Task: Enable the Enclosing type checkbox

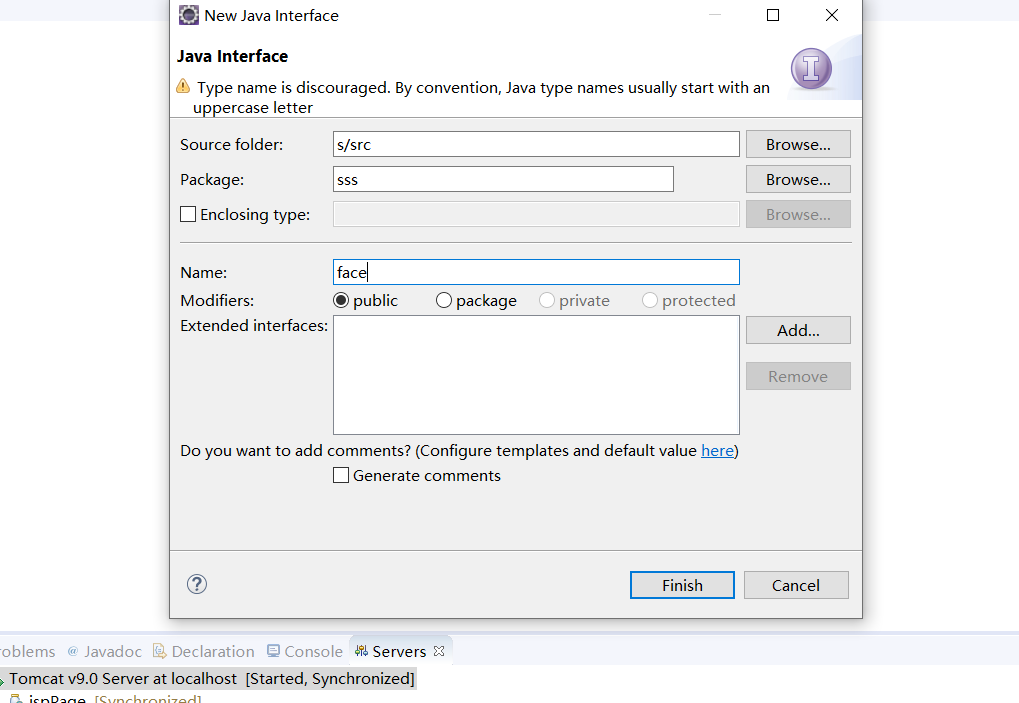Action: (188, 214)
